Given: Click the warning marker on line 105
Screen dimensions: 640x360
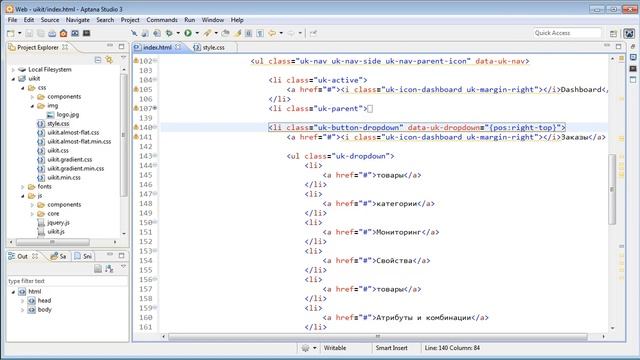Looking at the screenshot, I should click(136, 89).
